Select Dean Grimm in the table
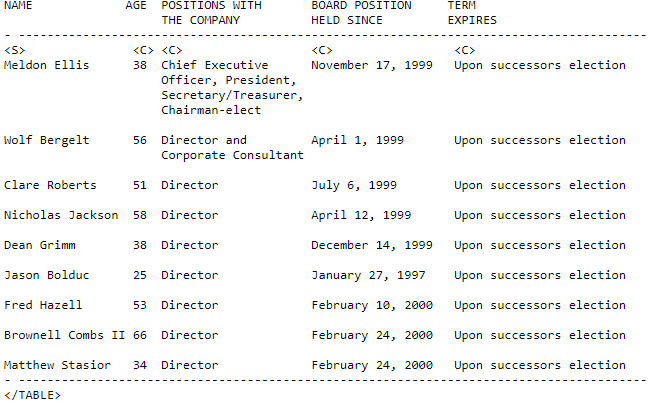The height and width of the screenshot is (408, 654). click(40, 245)
